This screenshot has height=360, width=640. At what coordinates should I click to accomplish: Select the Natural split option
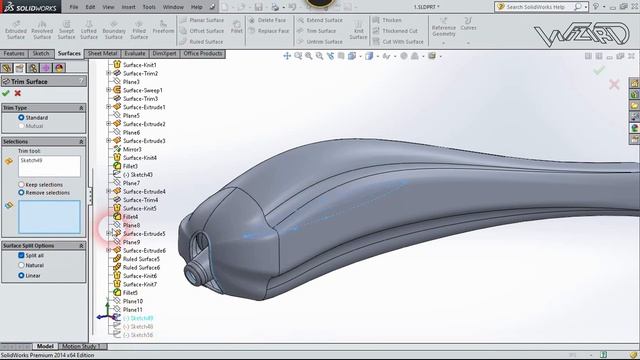21,265
